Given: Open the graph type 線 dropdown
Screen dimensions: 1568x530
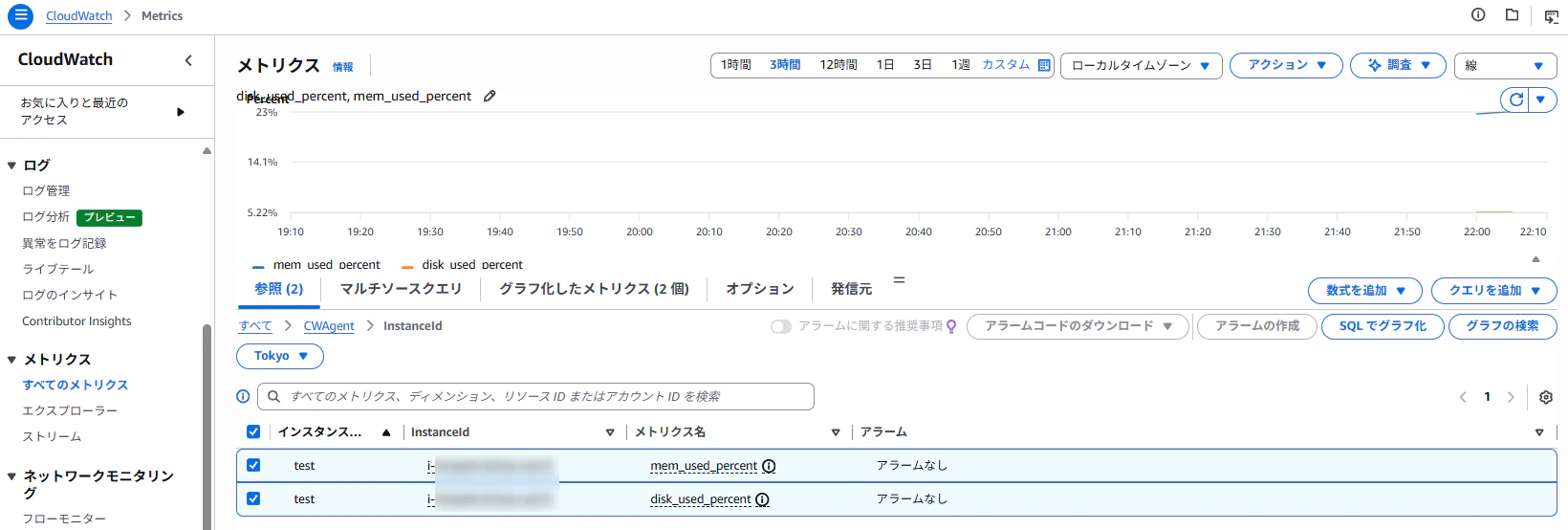Looking at the screenshot, I should (x=1506, y=65).
